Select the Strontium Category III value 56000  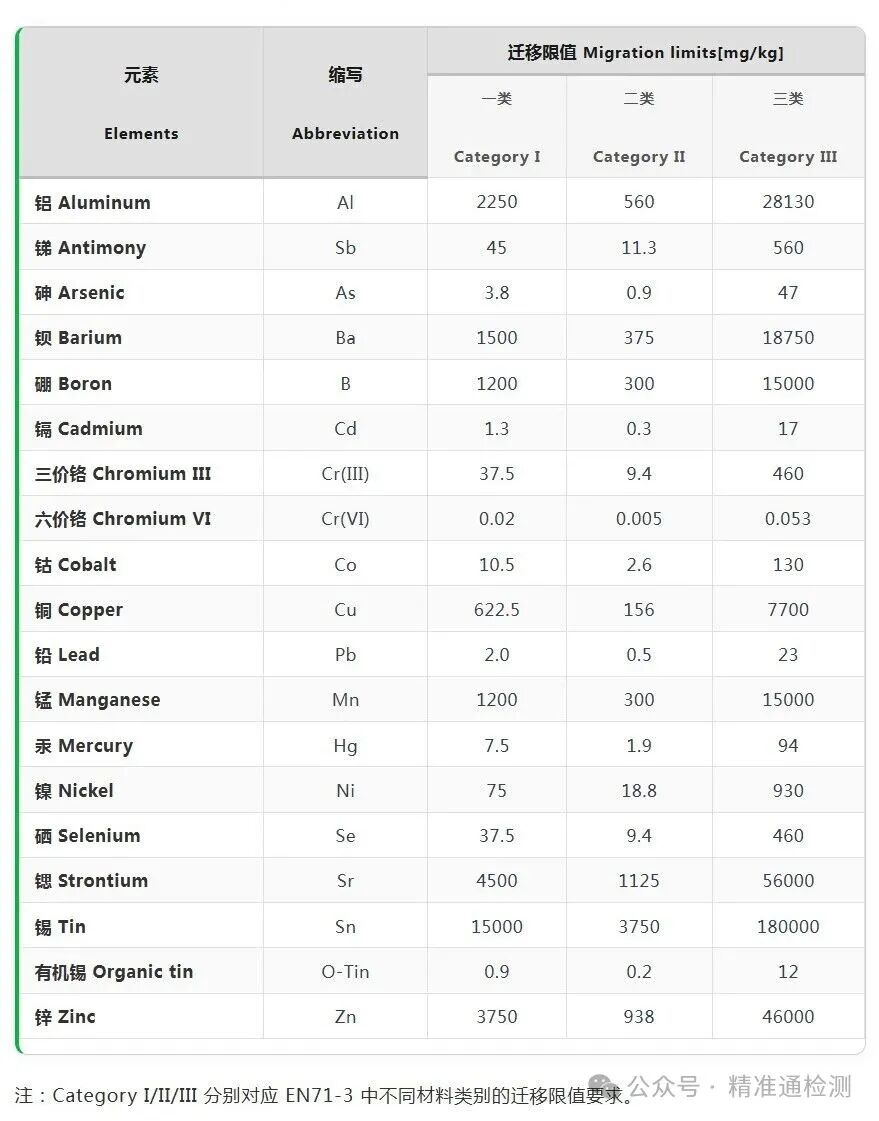click(x=788, y=880)
